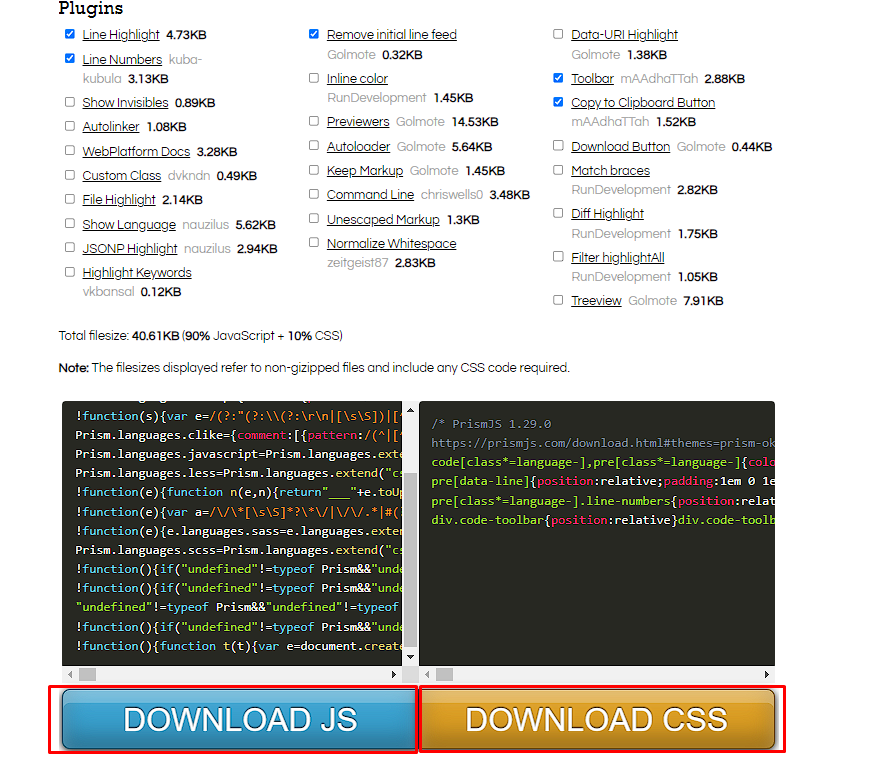The image size is (873, 768).
Task: Tick the Unescaped Markup checkbox
Action: 314,218
